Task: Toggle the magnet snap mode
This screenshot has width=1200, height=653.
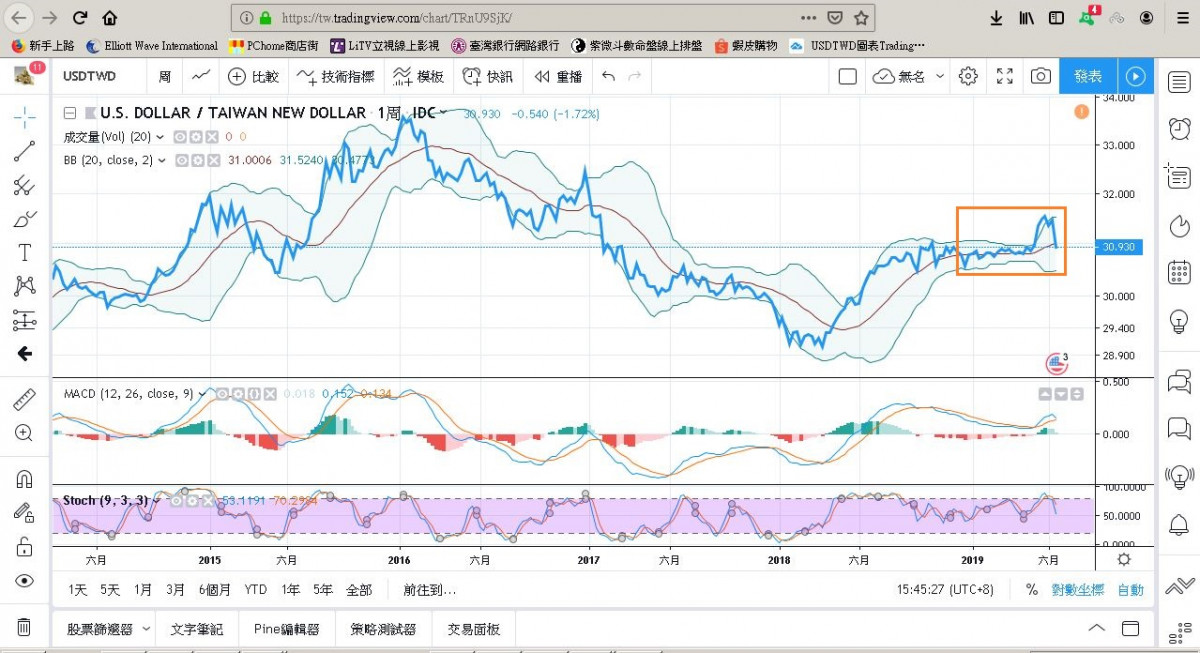Action: click(25, 479)
